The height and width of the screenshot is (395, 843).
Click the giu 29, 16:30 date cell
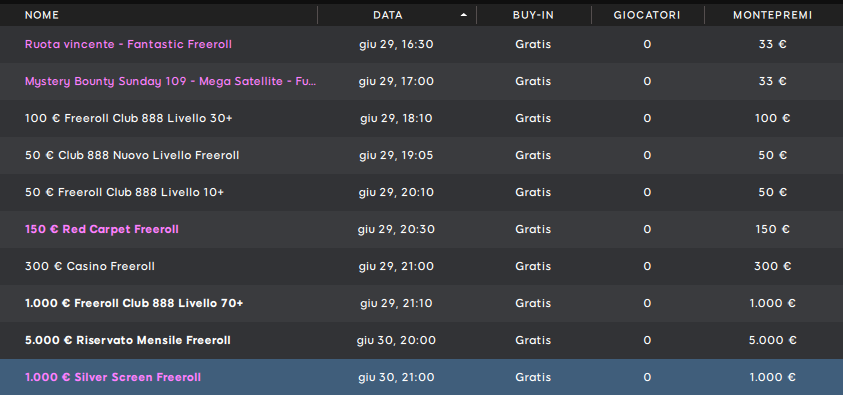click(x=396, y=44)
